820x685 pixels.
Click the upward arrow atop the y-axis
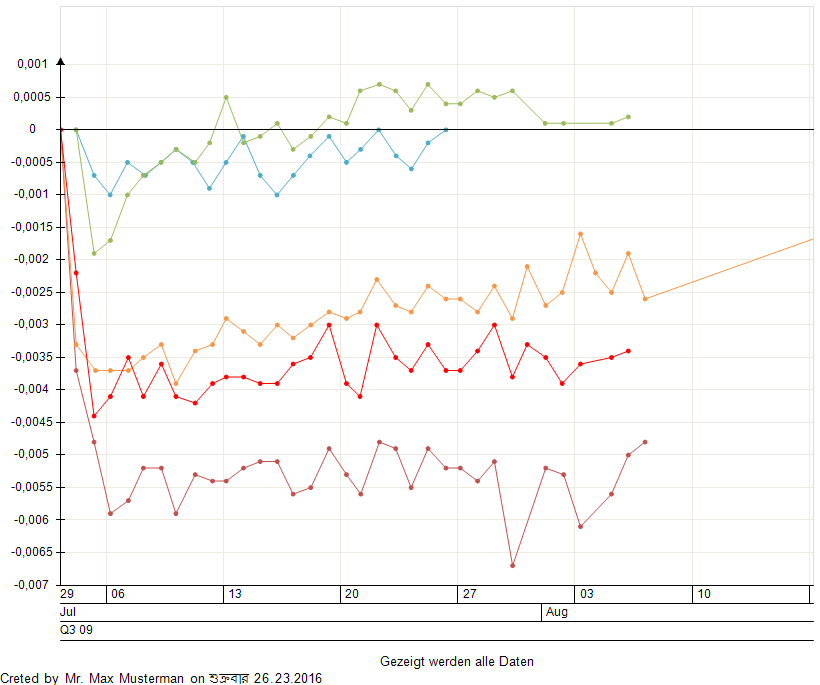[x=61, y=62]
